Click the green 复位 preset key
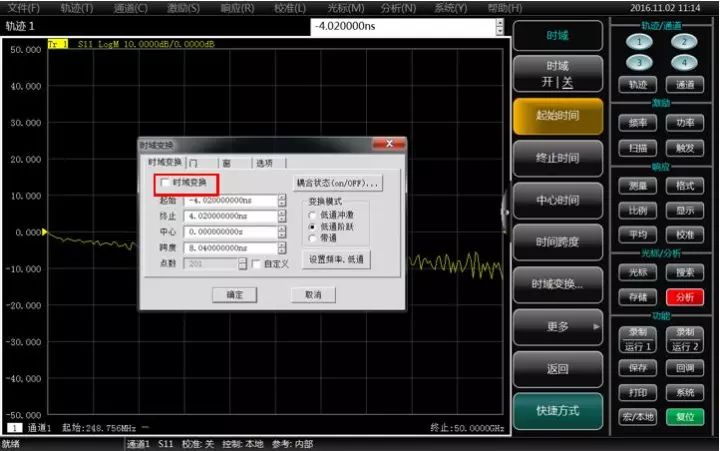 tap(685, 417)
